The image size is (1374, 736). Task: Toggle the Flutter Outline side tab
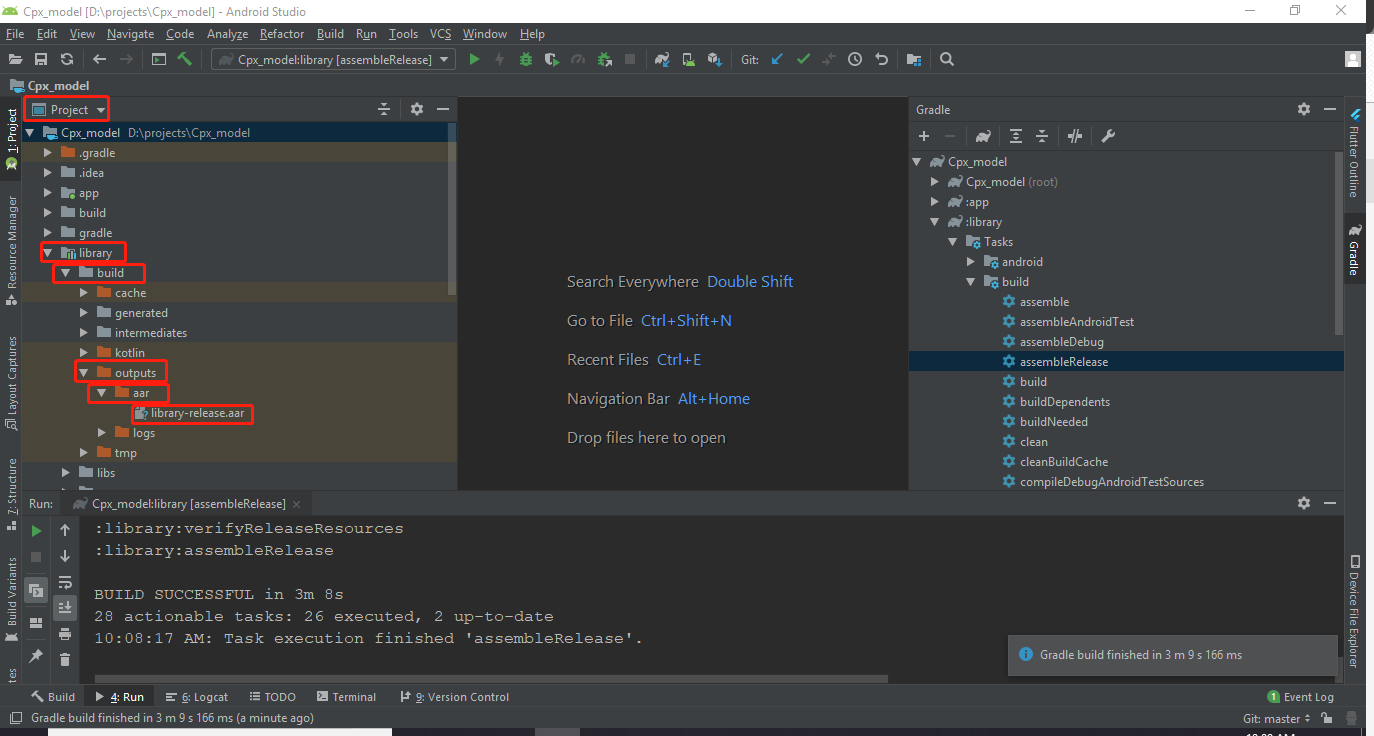[1354, 153]
